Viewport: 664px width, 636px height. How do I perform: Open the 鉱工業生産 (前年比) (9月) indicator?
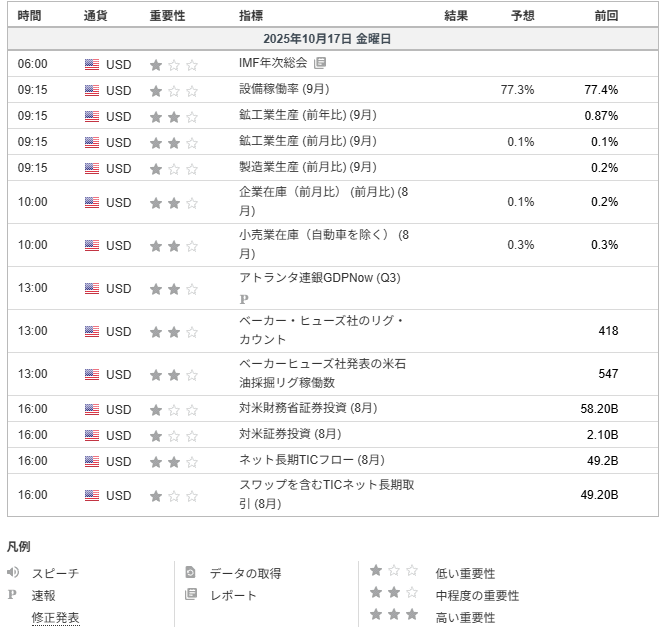(x=308, y=115)
